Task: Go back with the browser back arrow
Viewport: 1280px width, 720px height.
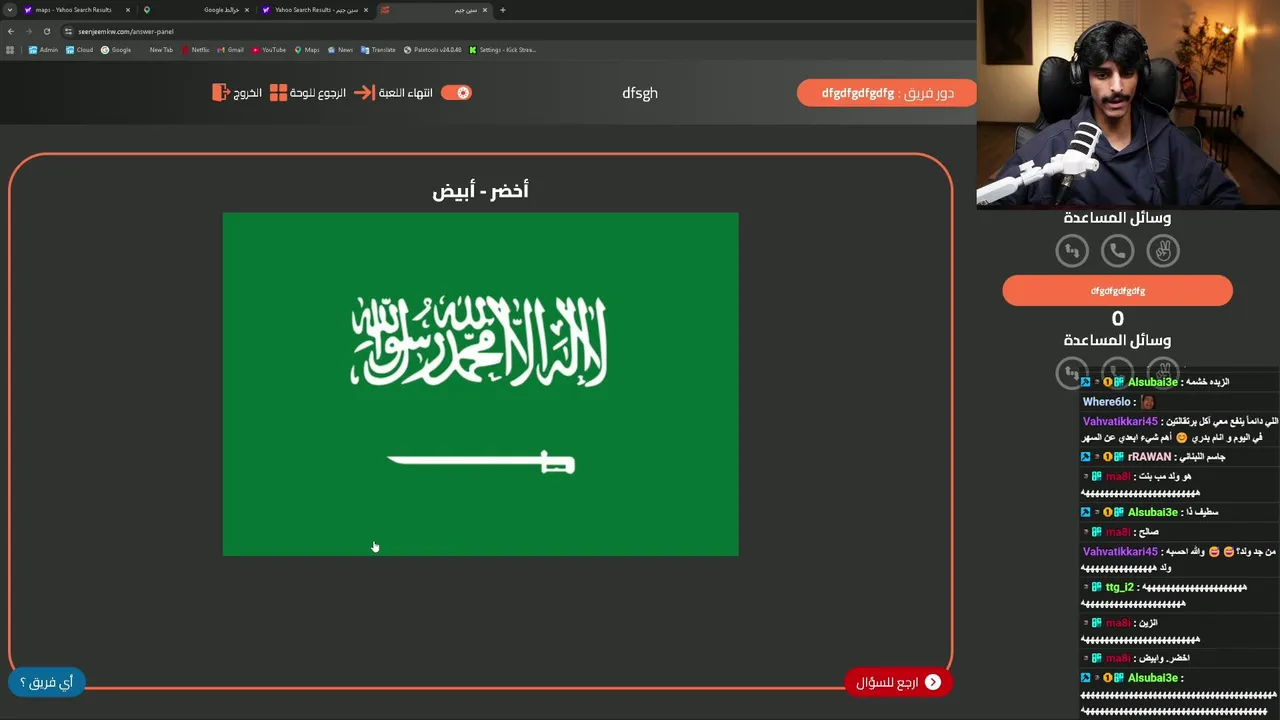Action: click(x=11, y=31)
